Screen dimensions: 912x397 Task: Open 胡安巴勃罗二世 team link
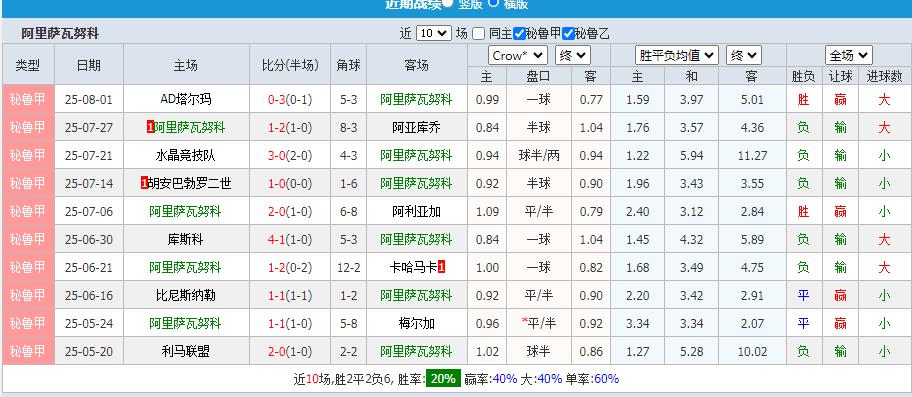tap(190, 183)
